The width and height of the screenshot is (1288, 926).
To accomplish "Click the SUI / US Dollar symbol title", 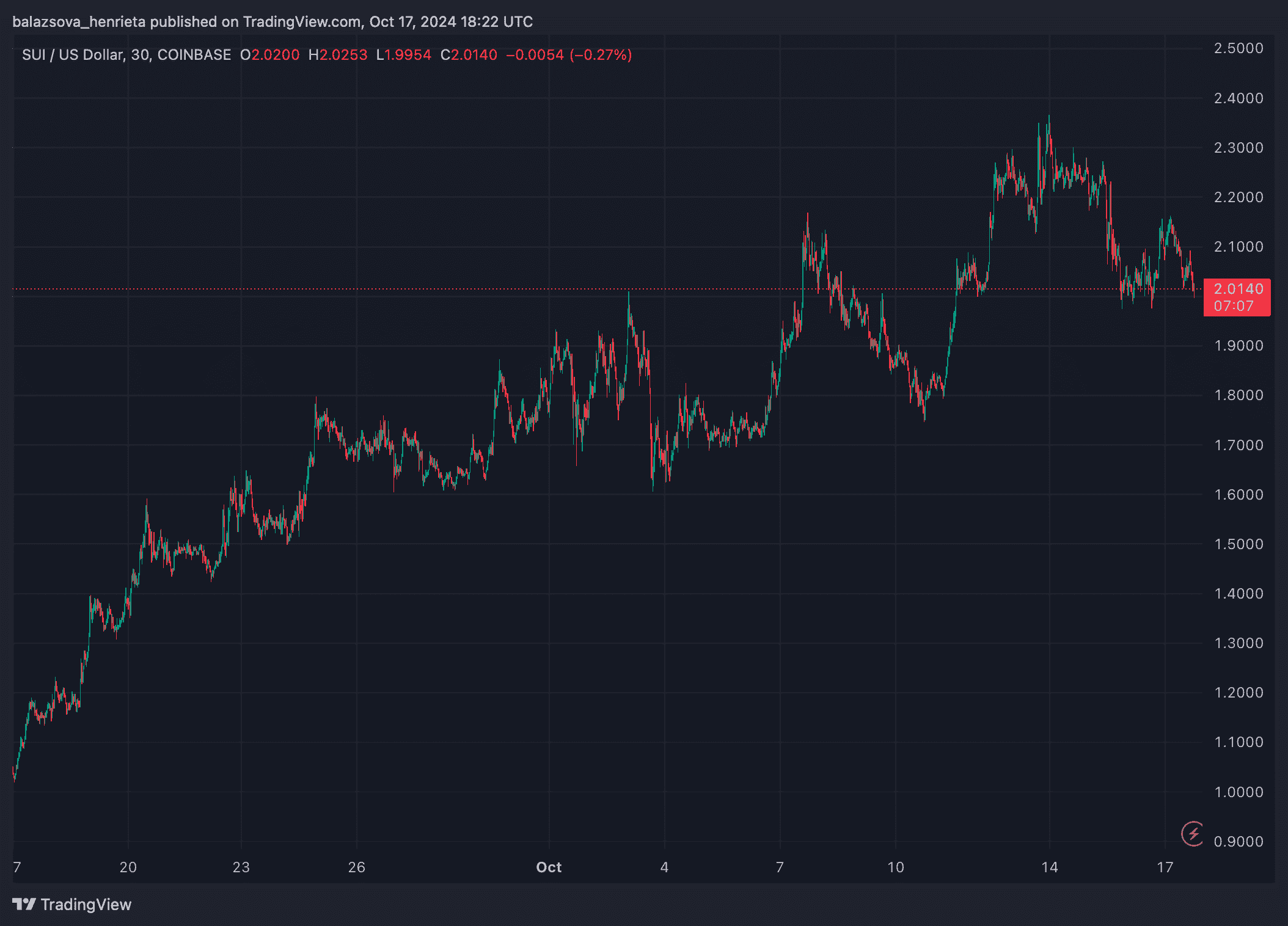I will click(73, 55).
